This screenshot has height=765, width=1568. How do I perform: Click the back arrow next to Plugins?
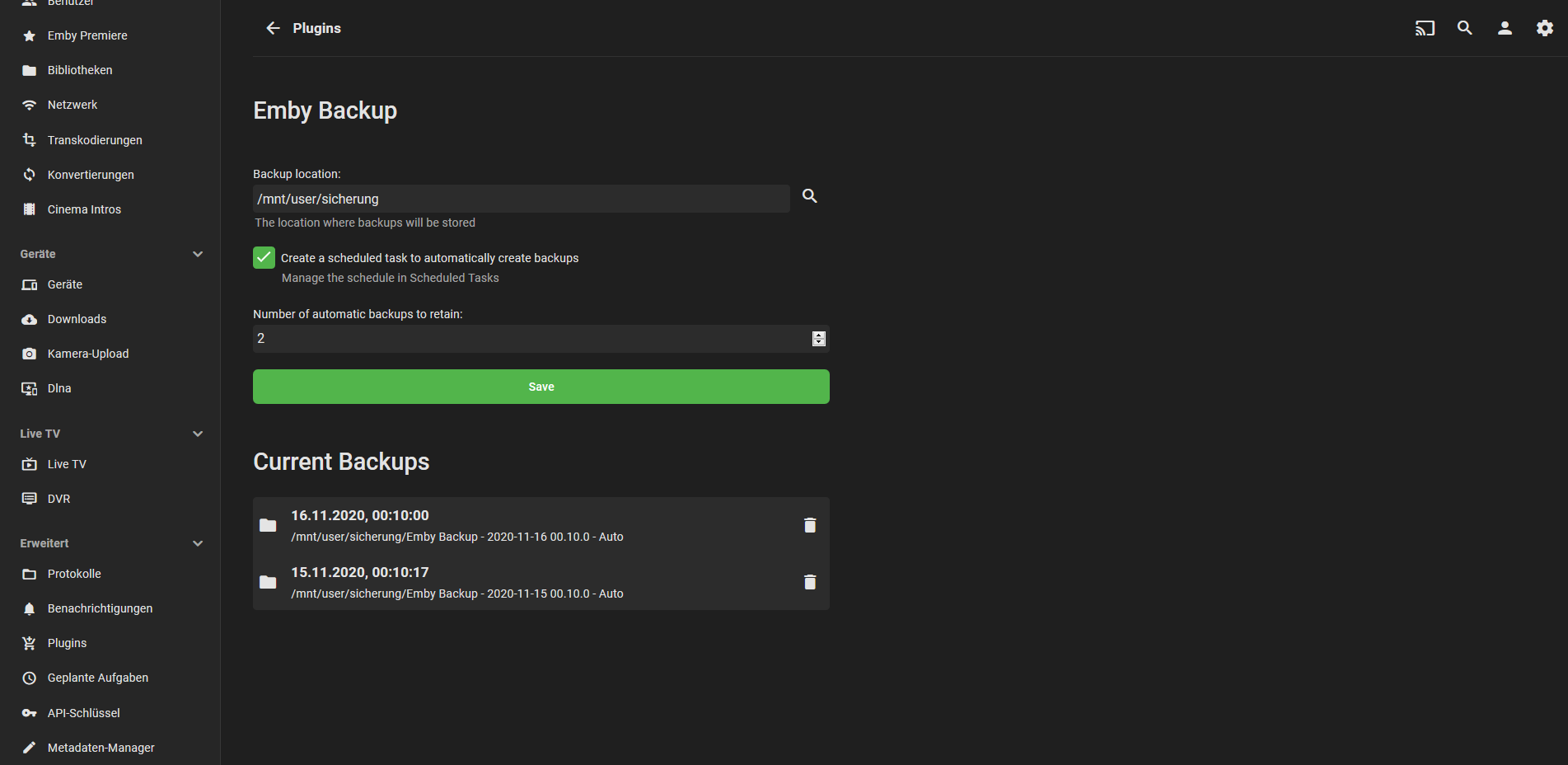[x=273, y=28]
